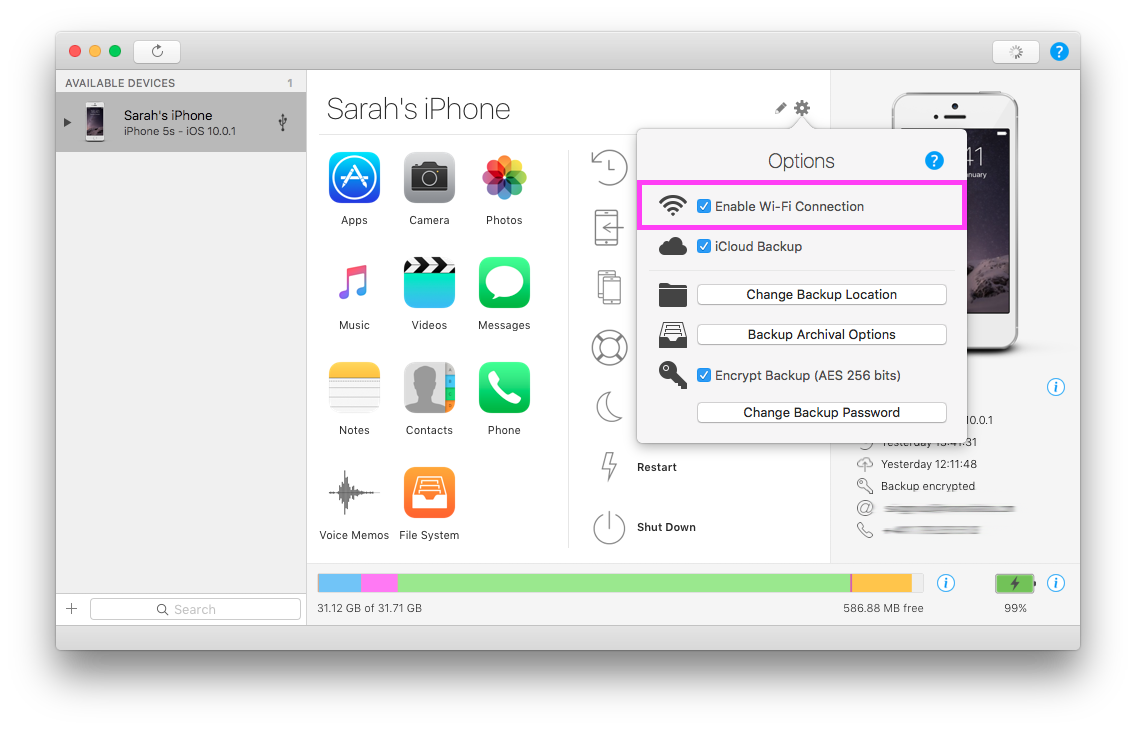Viewport: 1136px width, 730px height.
Task: Open the Messages section
Action: tap(504, 282)
